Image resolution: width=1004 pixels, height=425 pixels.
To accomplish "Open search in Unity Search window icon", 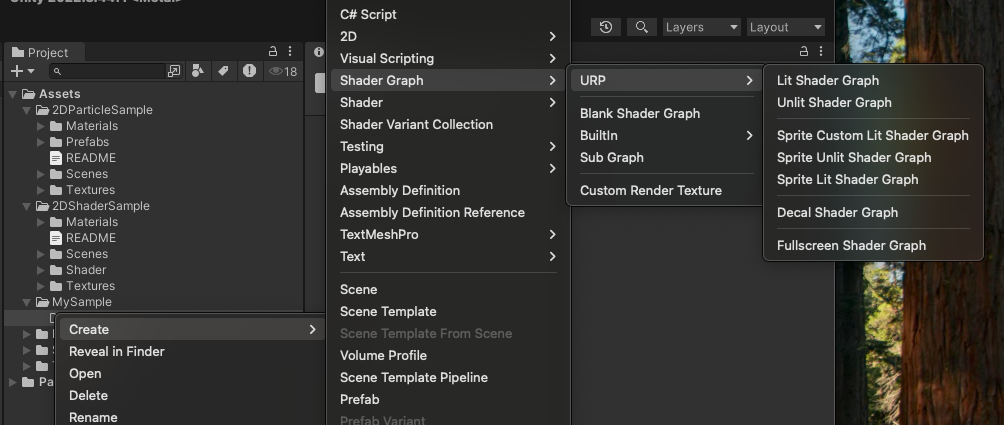I will click(x=174, y=71).
